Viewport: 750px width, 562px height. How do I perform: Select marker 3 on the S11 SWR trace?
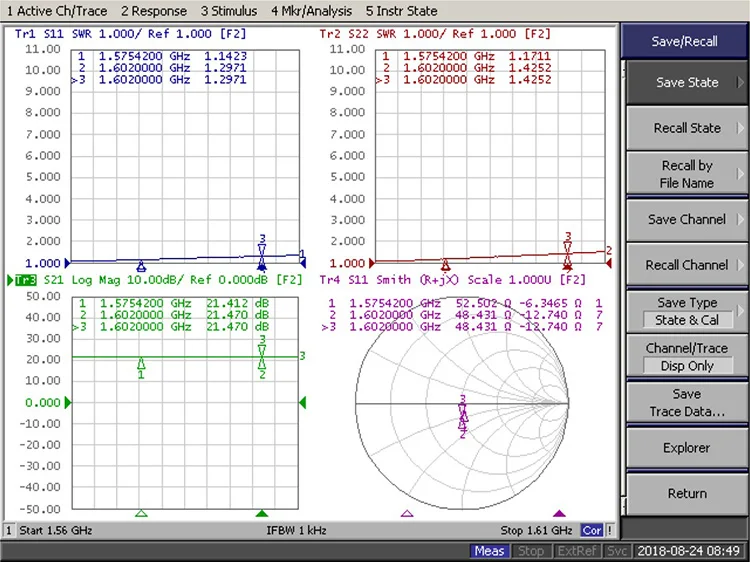tap(262, 250)
